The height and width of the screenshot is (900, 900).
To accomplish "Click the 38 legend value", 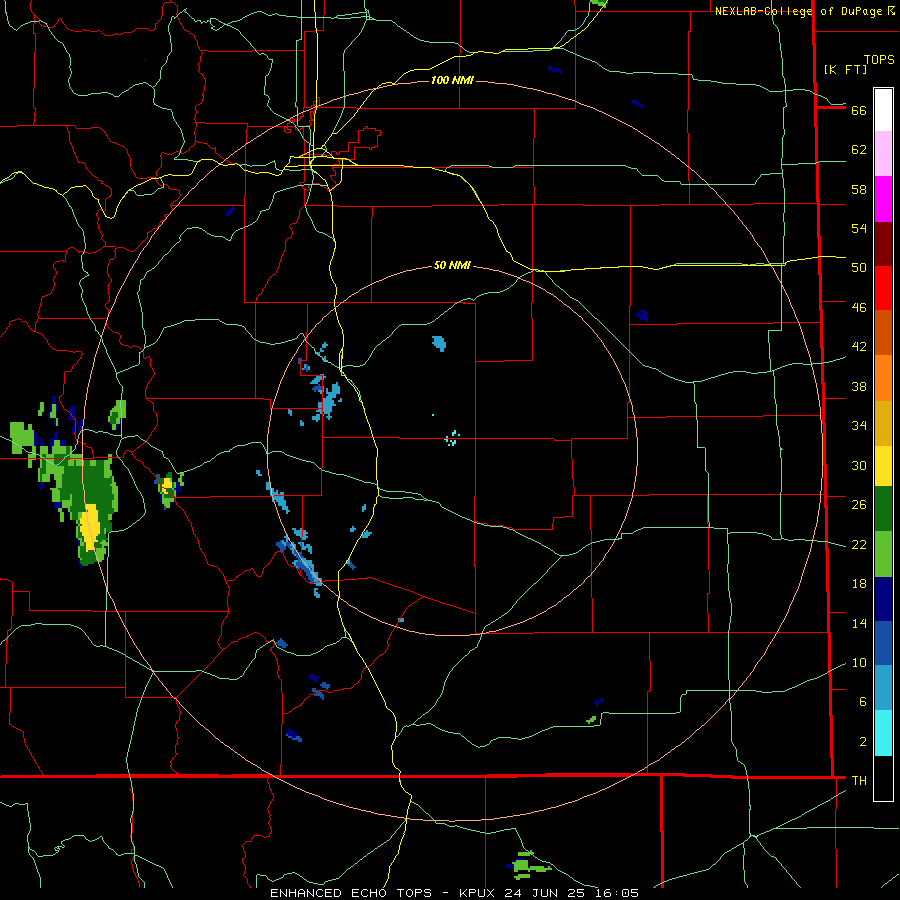I will click(859, 386).
